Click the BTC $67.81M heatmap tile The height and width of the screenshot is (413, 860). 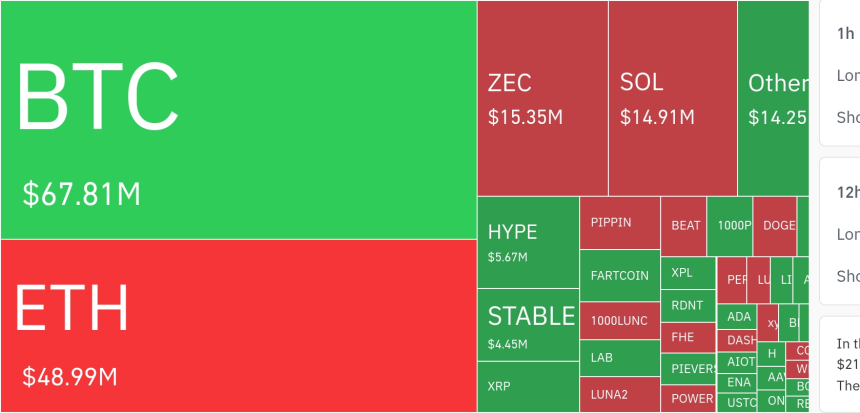[x=238, y=120]
